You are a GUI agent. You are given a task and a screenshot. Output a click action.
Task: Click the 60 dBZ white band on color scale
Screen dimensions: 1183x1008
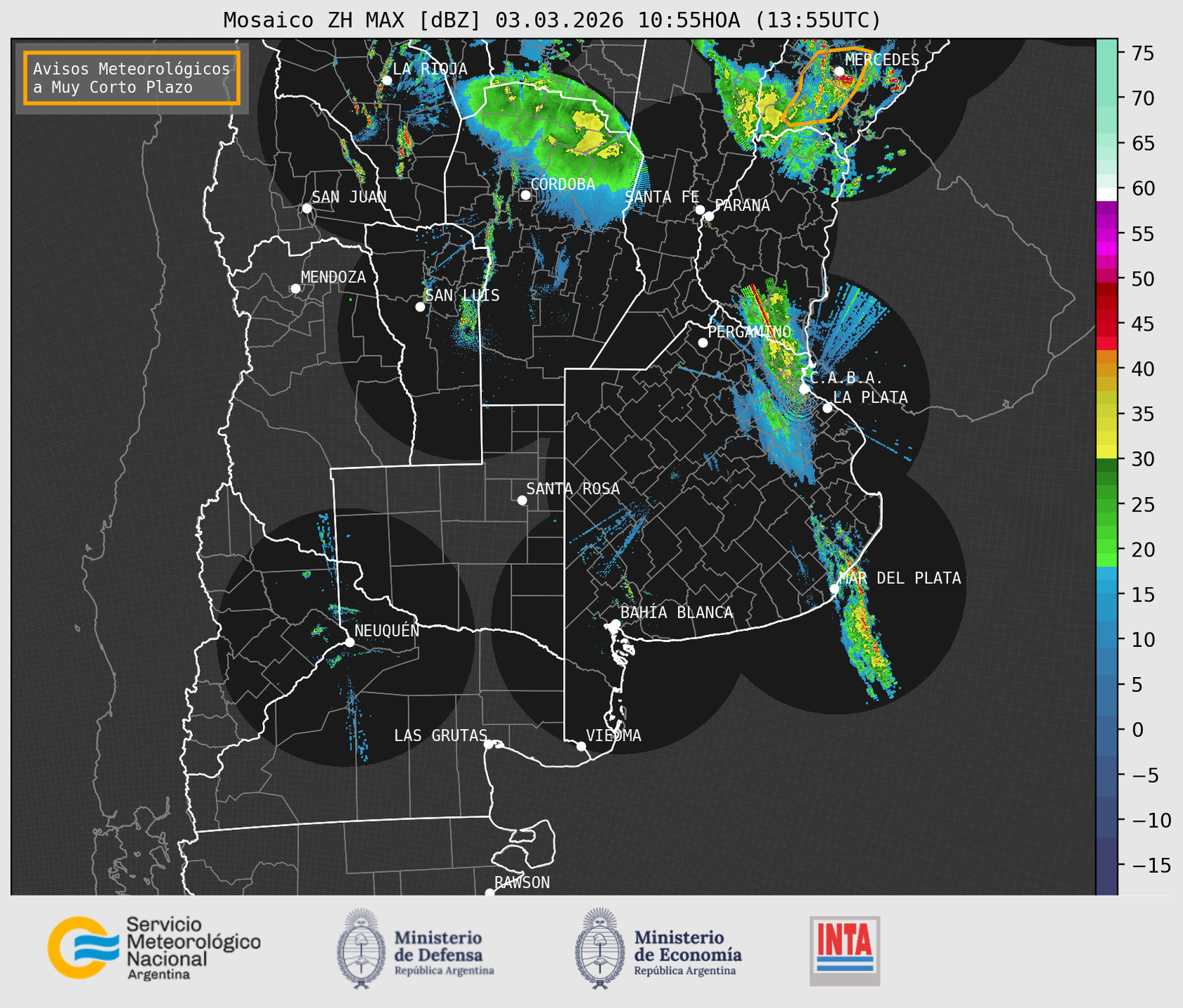point(1107,194)
